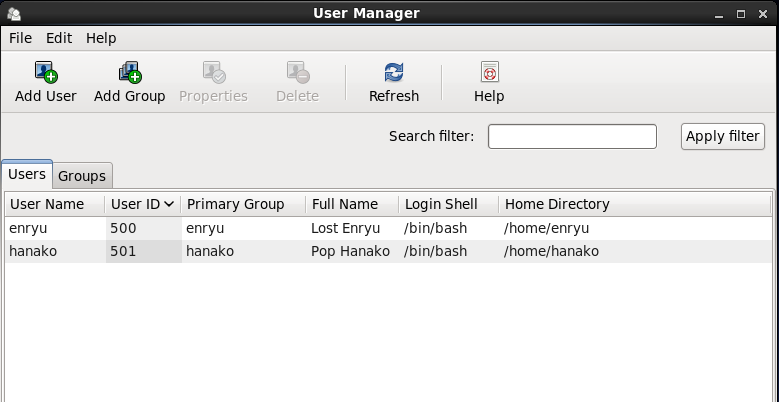This screenshot has width=779, height=402.
Task: Sort by User ID column arrow
Action: pos(169,204)
